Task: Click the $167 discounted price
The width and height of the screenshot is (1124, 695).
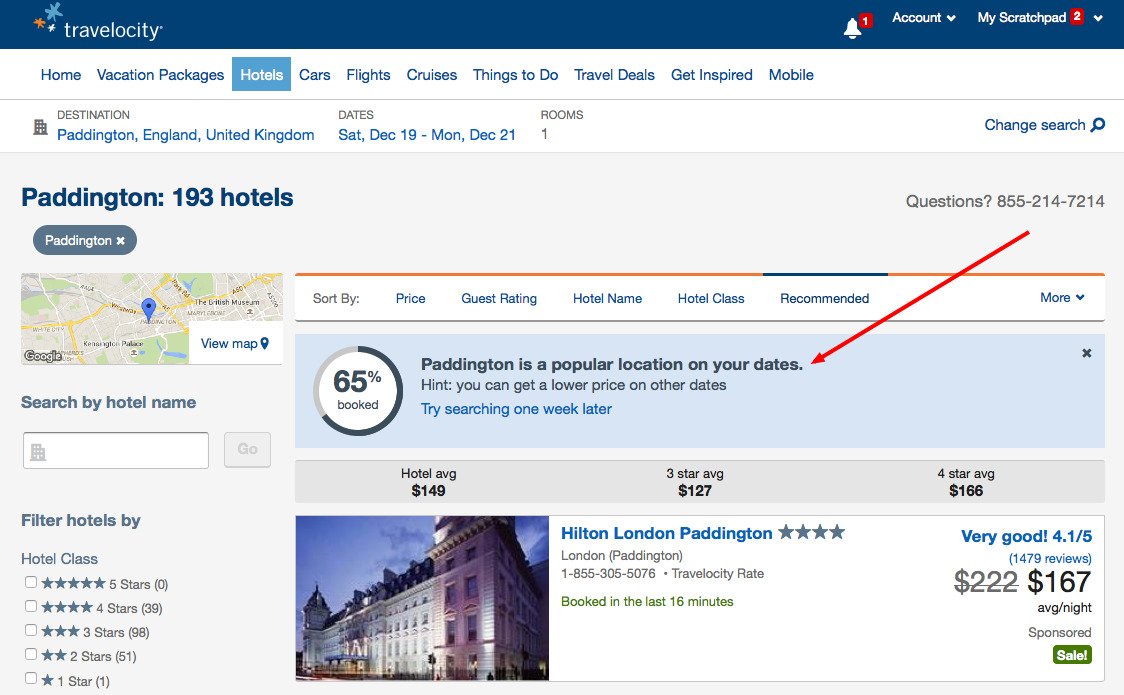Action: pos(1059,581)
